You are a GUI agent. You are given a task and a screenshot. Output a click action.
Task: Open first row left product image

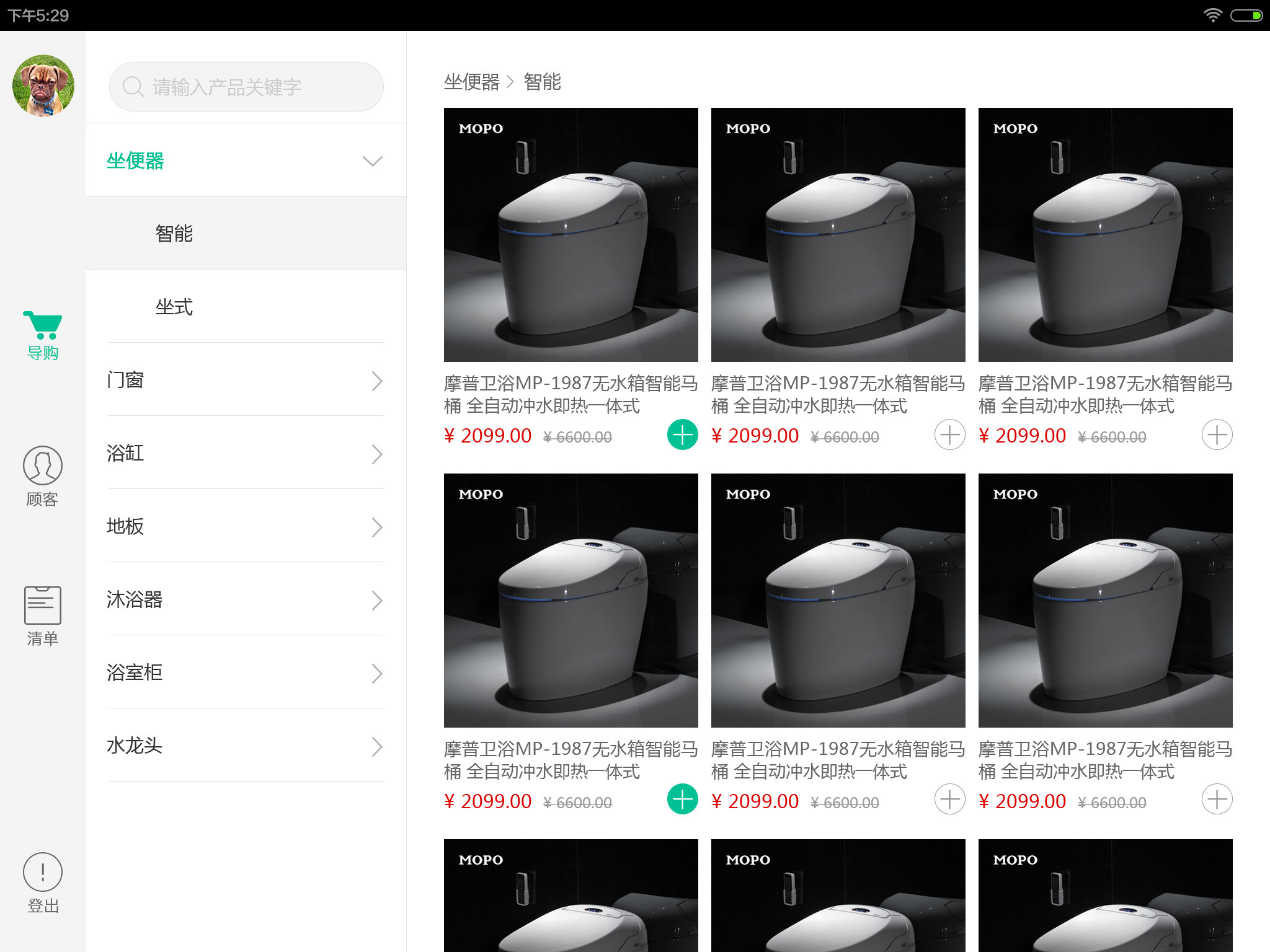(571, 235)
